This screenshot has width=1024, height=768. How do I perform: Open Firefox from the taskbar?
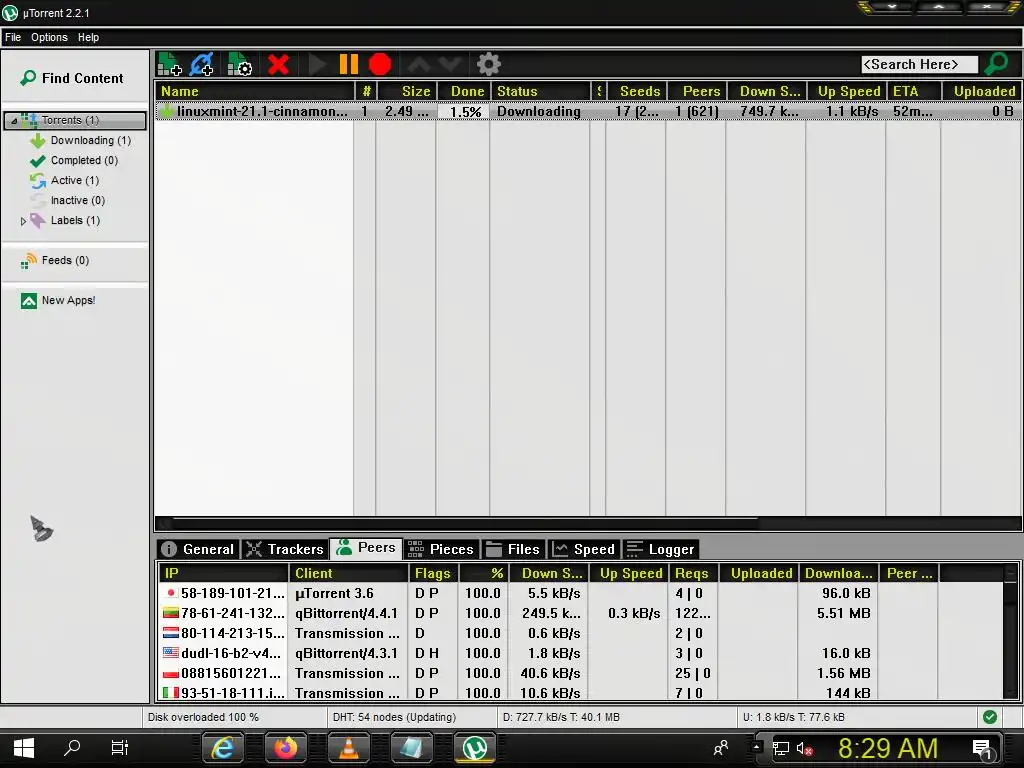click(285, 748)
